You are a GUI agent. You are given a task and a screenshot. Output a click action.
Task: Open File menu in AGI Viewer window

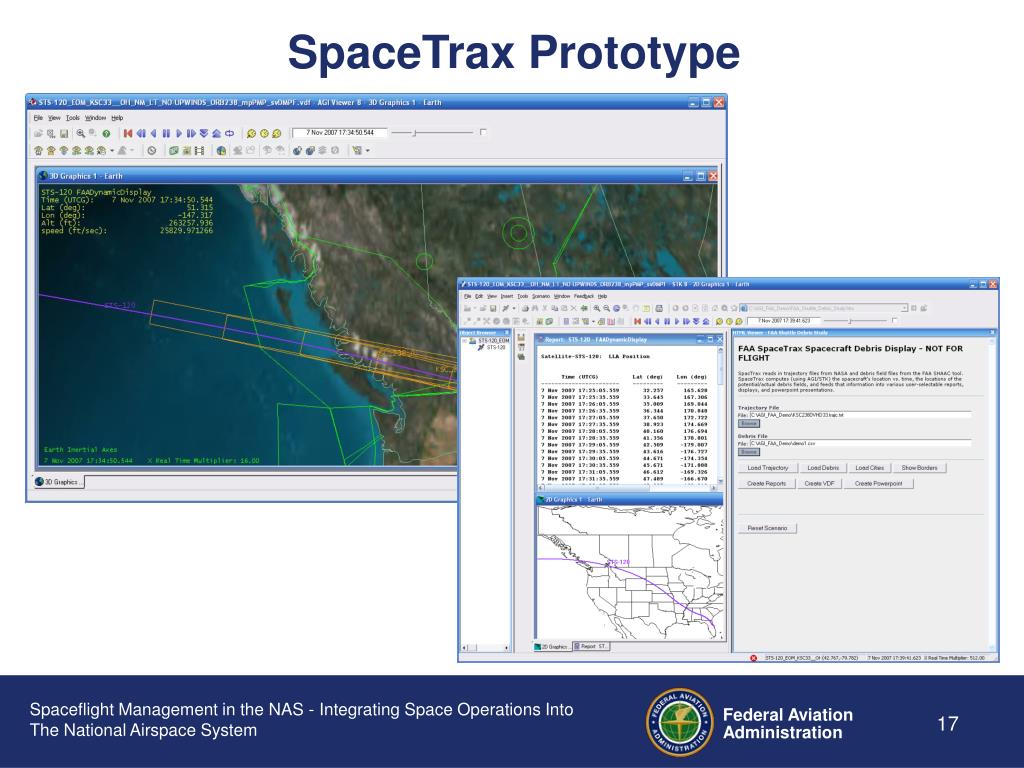pos(38,118)
